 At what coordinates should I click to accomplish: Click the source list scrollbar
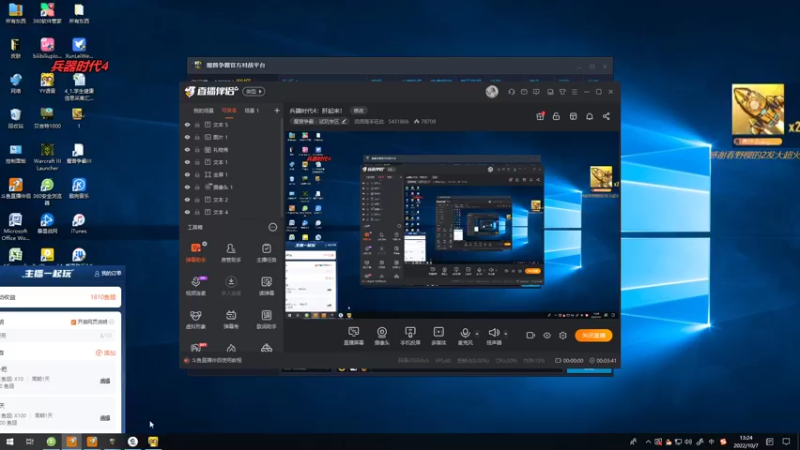[x=282, y=168]
